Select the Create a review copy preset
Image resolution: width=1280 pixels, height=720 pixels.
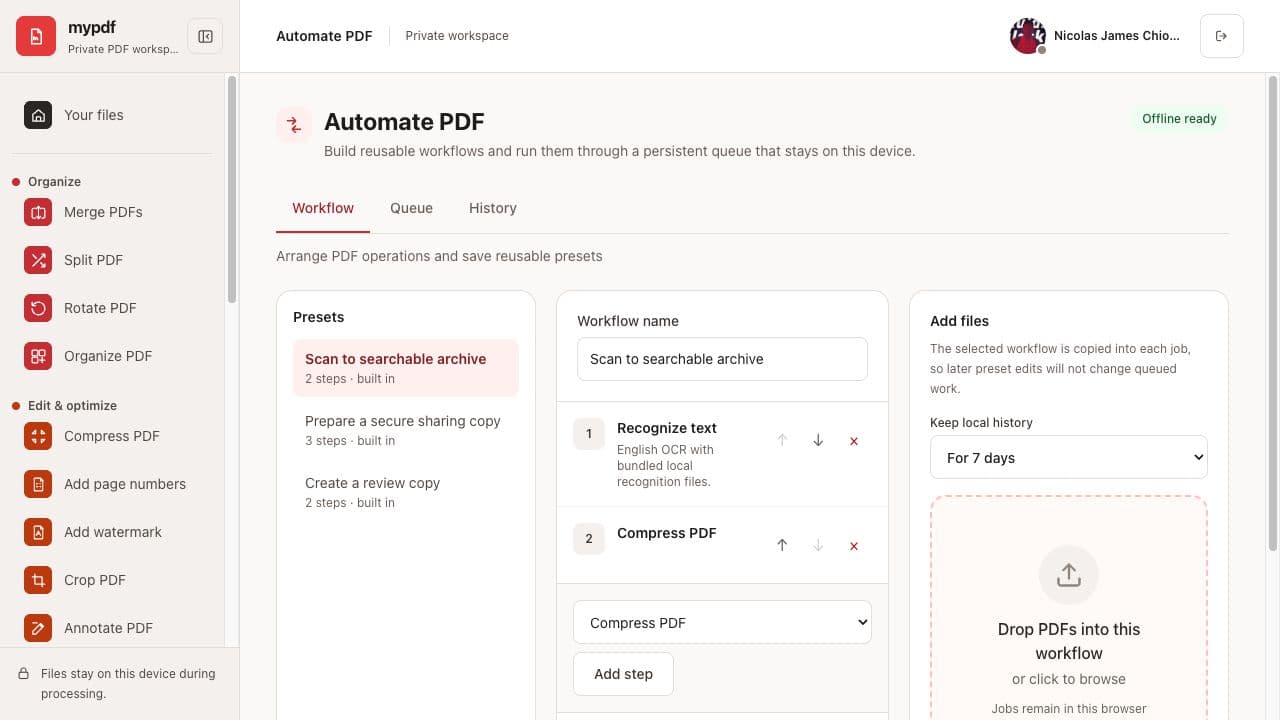click(x=406, y=492)
